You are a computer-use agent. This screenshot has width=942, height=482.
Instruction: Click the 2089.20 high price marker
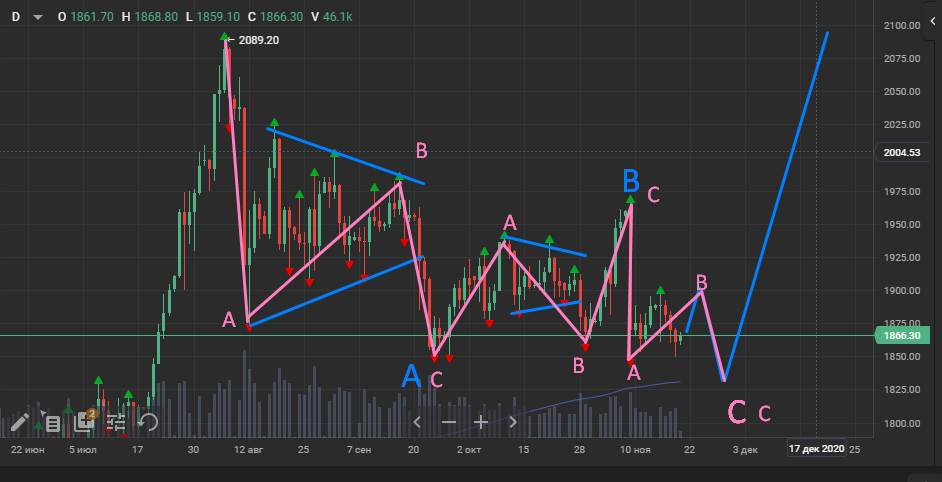tap(258, 40)
